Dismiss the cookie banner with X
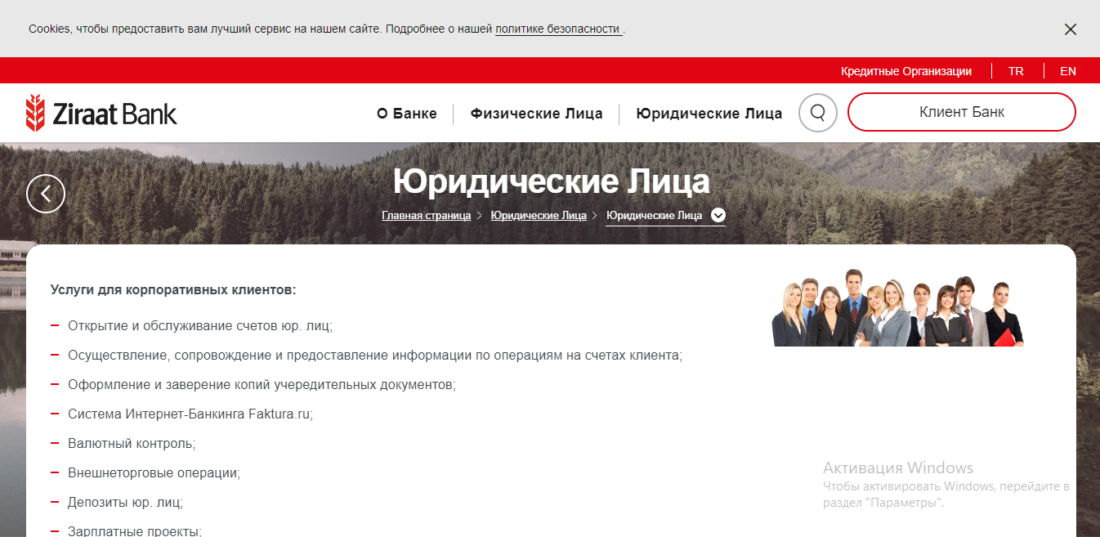Viewport: 1100px width, 537px height. pos(1070,29)
